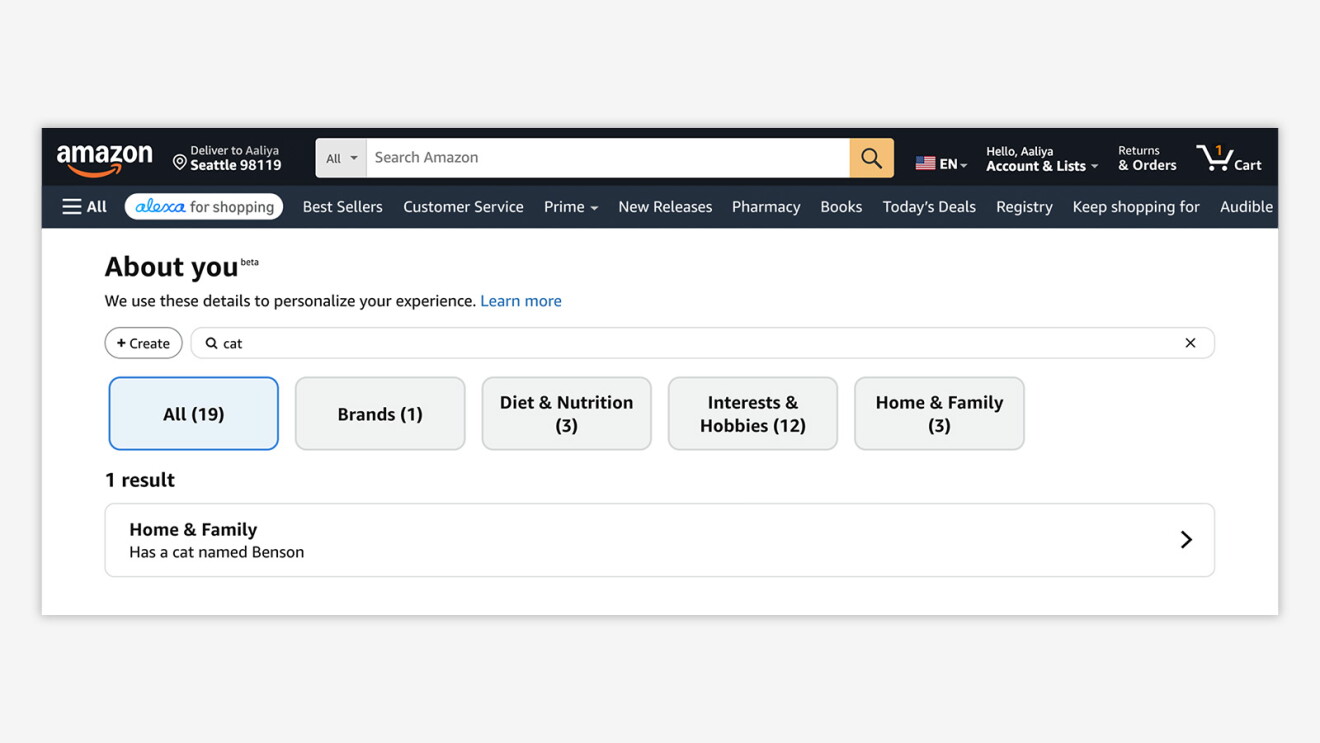The height and width of the screenshot is (743, 1320).
Task: Click the 1 result text
Action: pyautogui.click(x=140, y=480)
